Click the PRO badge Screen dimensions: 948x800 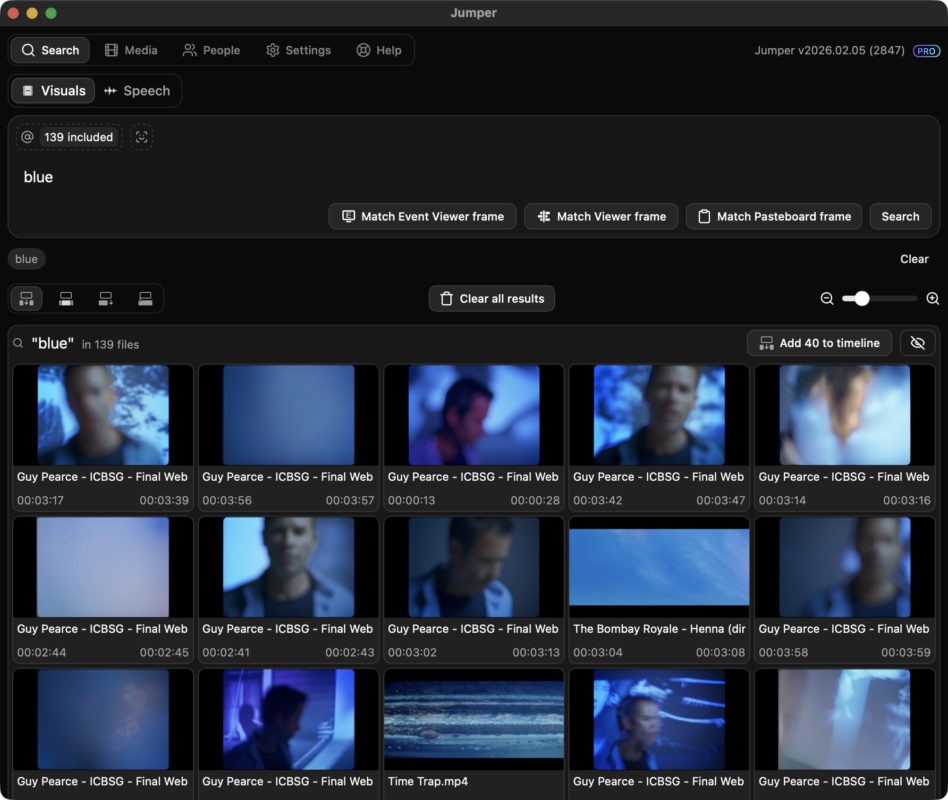click(926, 51)
